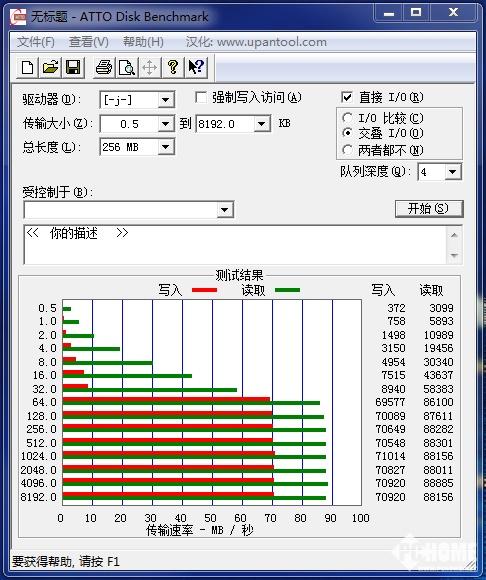Click the ATTO application icon in title bar
This screenshot has width=486, height=580.
(18, 17)
